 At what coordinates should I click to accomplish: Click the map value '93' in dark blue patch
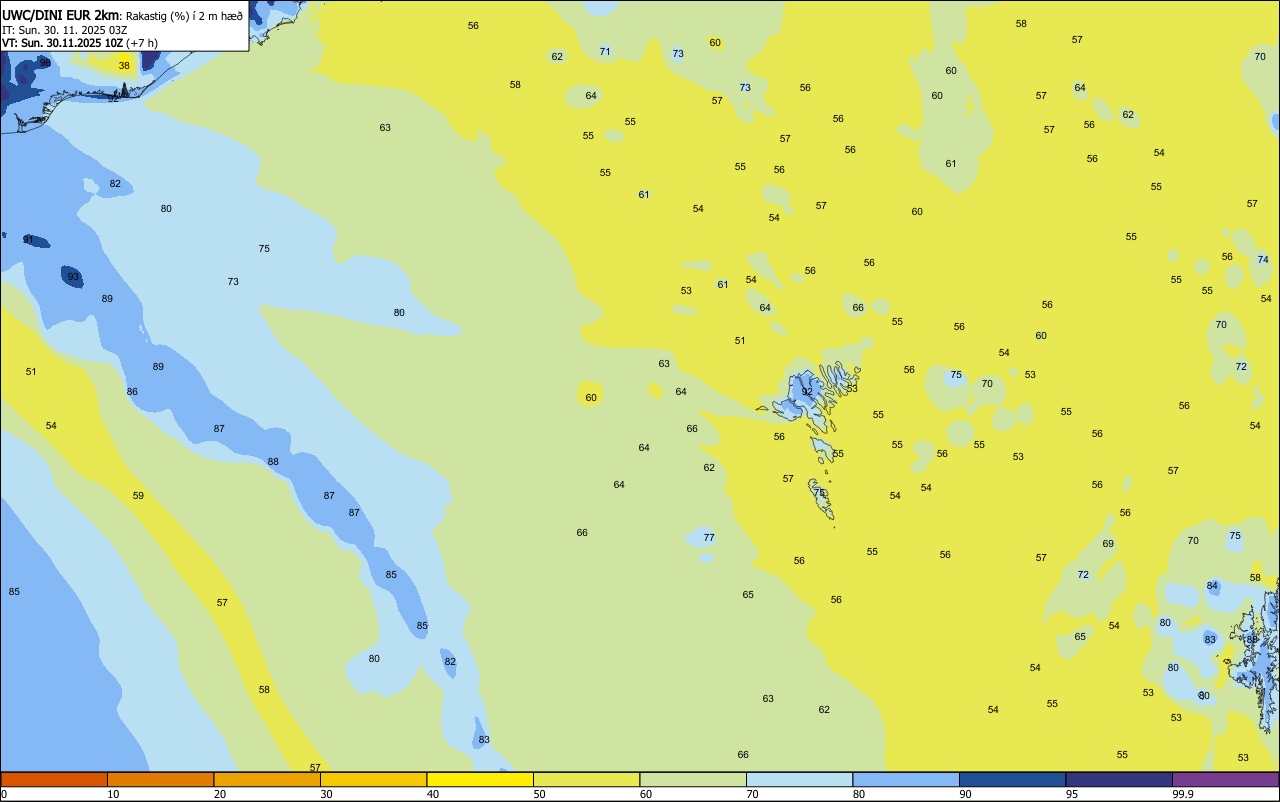pyautogui.click(x=73, y=277)
